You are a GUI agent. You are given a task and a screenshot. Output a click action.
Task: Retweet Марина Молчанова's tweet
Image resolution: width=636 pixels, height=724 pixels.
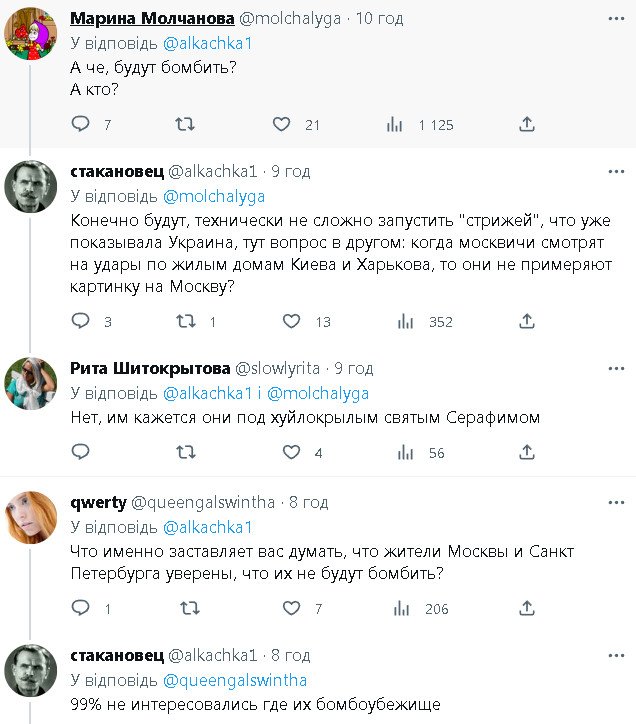185,124
